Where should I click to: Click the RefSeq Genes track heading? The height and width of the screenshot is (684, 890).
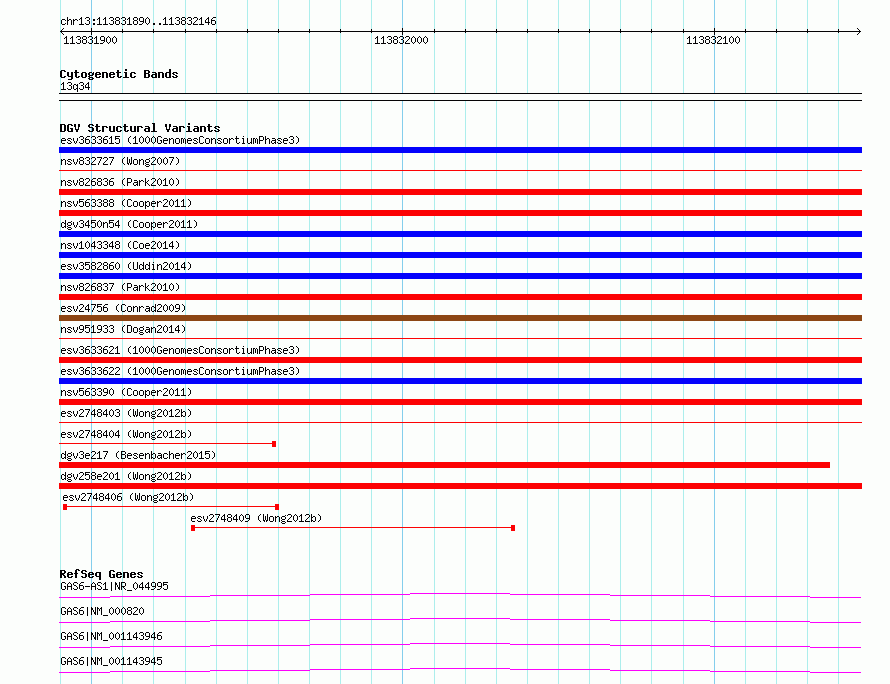point(101,574)
